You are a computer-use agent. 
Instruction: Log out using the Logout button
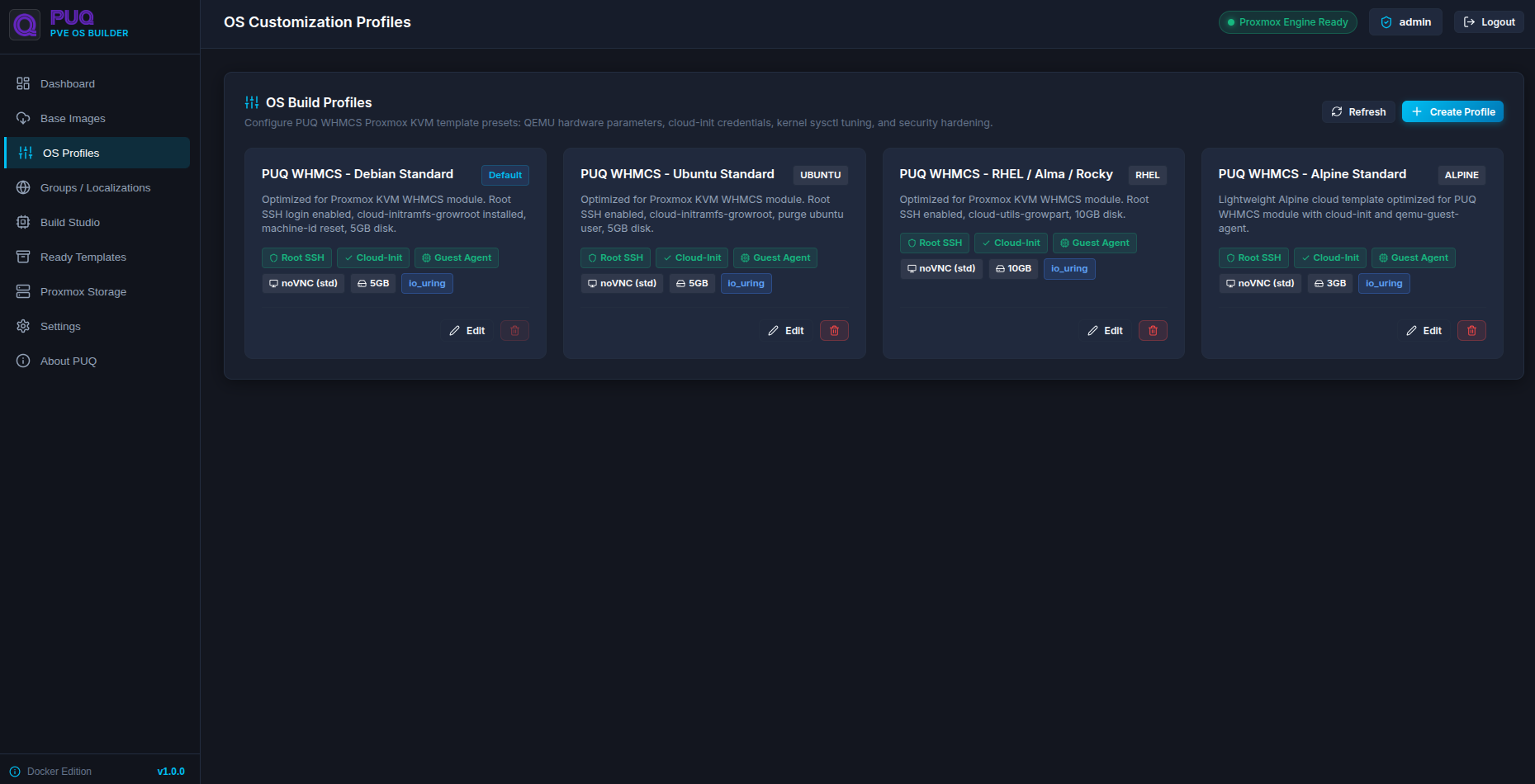pos(1489,22)
